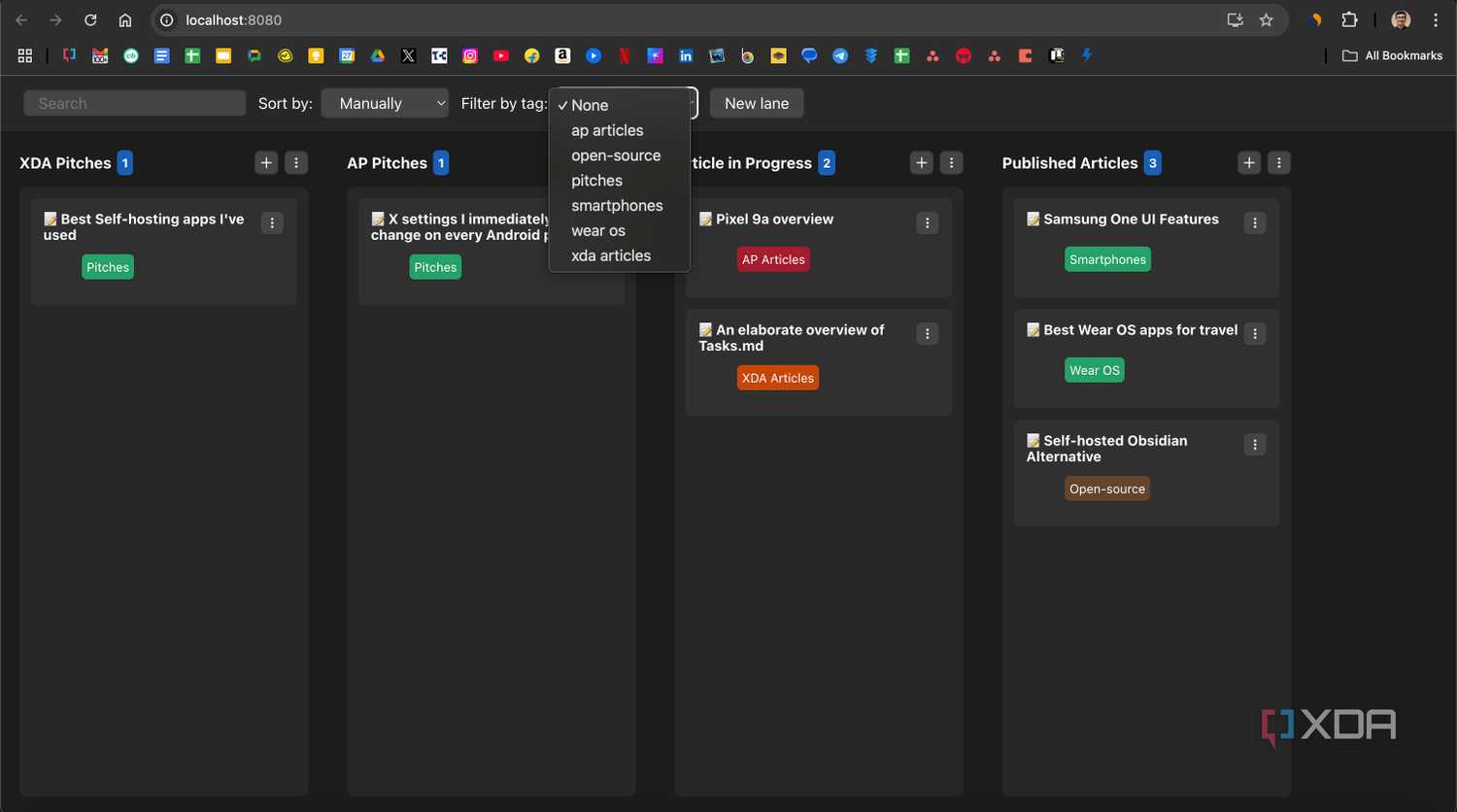Open the Google Keep bookmark
Viewport: 1457px width, 812px height.
[x=316, y=56]
